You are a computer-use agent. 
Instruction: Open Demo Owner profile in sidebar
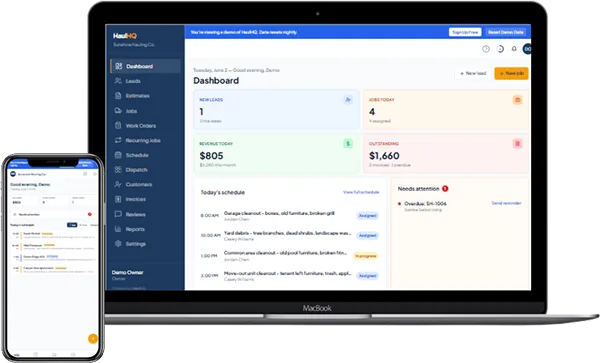[127, 275]
